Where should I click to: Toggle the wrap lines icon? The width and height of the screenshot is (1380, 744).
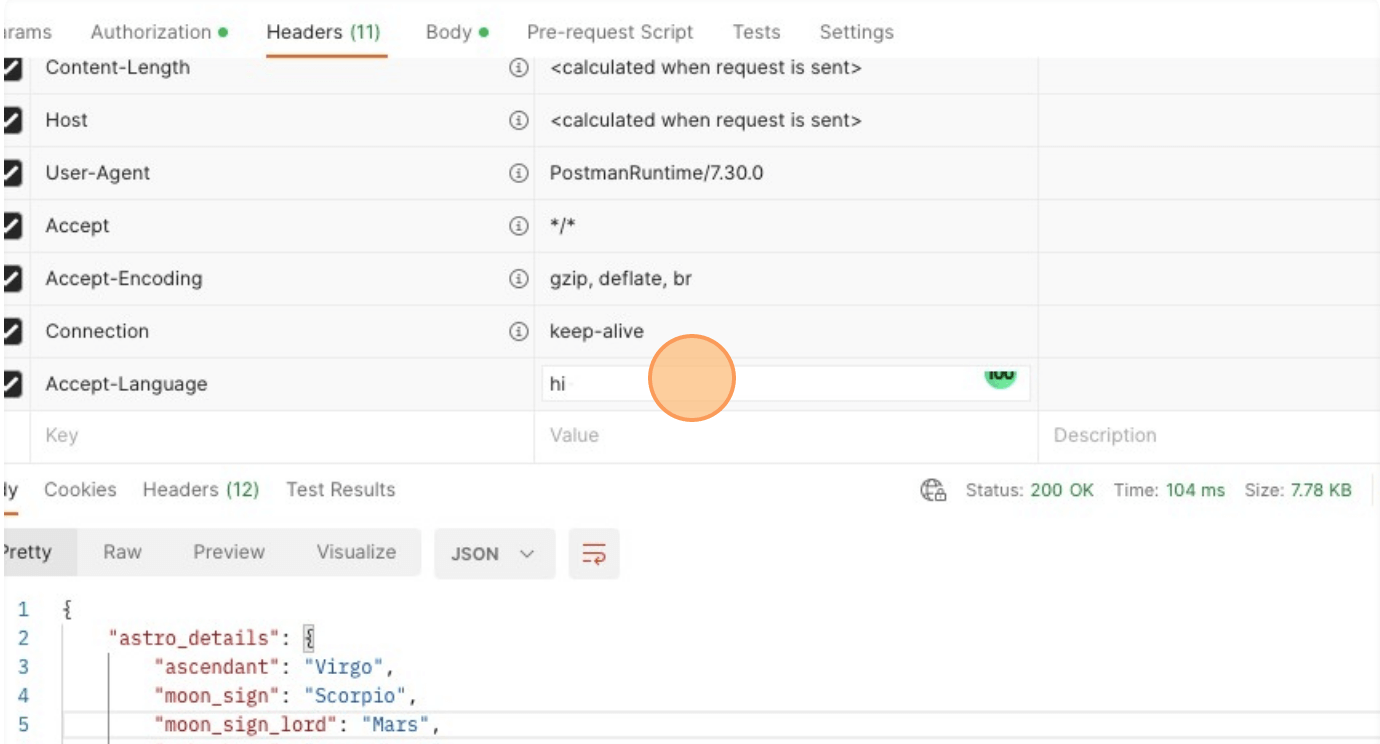[594, 554]
